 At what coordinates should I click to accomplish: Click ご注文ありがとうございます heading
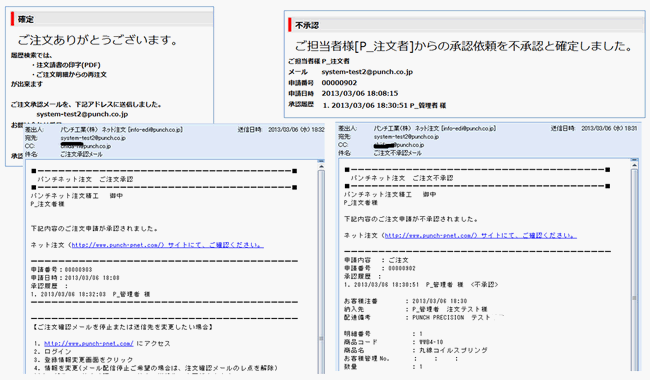98,40
